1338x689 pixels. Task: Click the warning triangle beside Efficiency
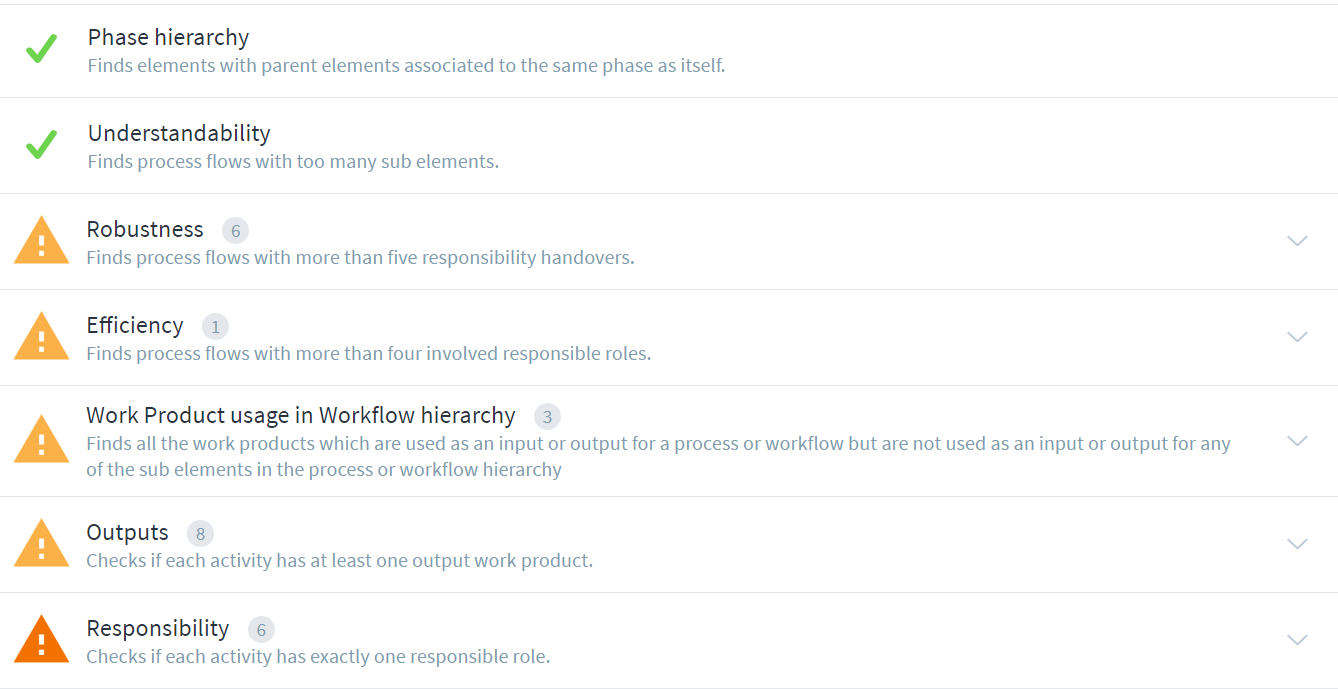click(x=41, y=337)
